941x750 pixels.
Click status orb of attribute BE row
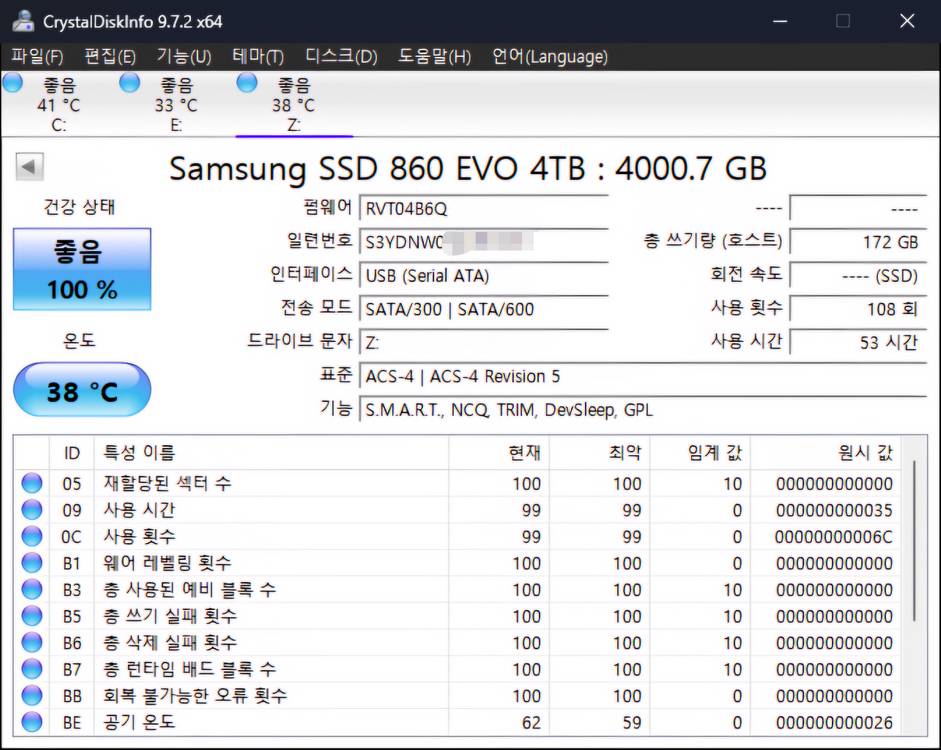coord(32,722)
